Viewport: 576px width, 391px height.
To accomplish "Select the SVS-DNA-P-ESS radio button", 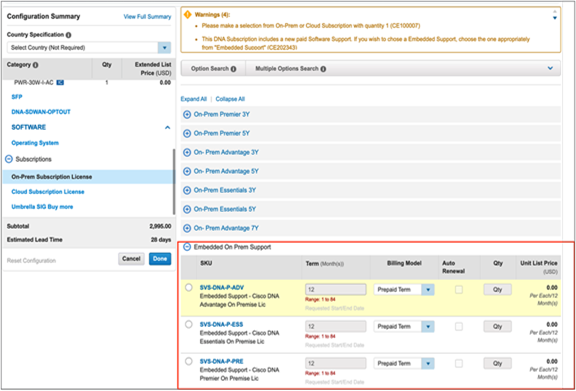I will pyautogui.click(x=189, y=324).
